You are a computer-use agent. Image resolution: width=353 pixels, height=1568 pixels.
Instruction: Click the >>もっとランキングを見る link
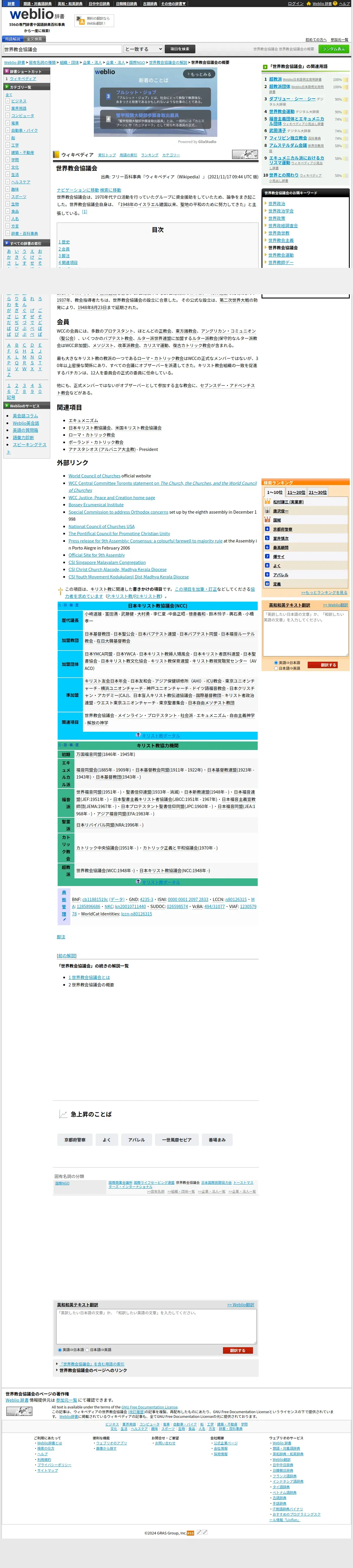point(324,592)
